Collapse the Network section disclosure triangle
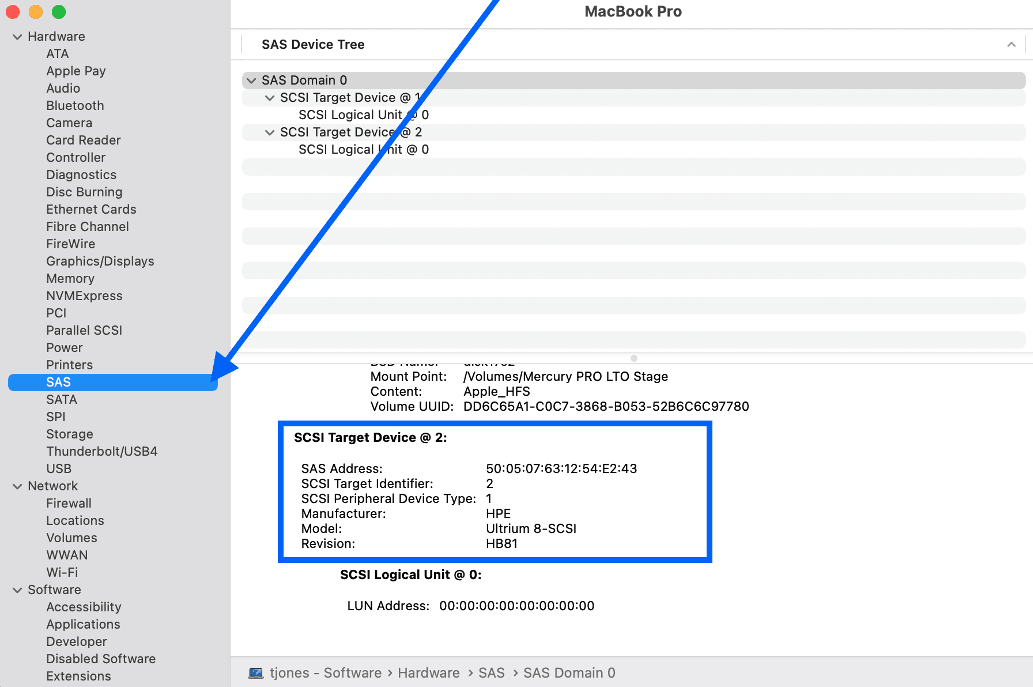The image size is (1033, 687). pos(16,486)
